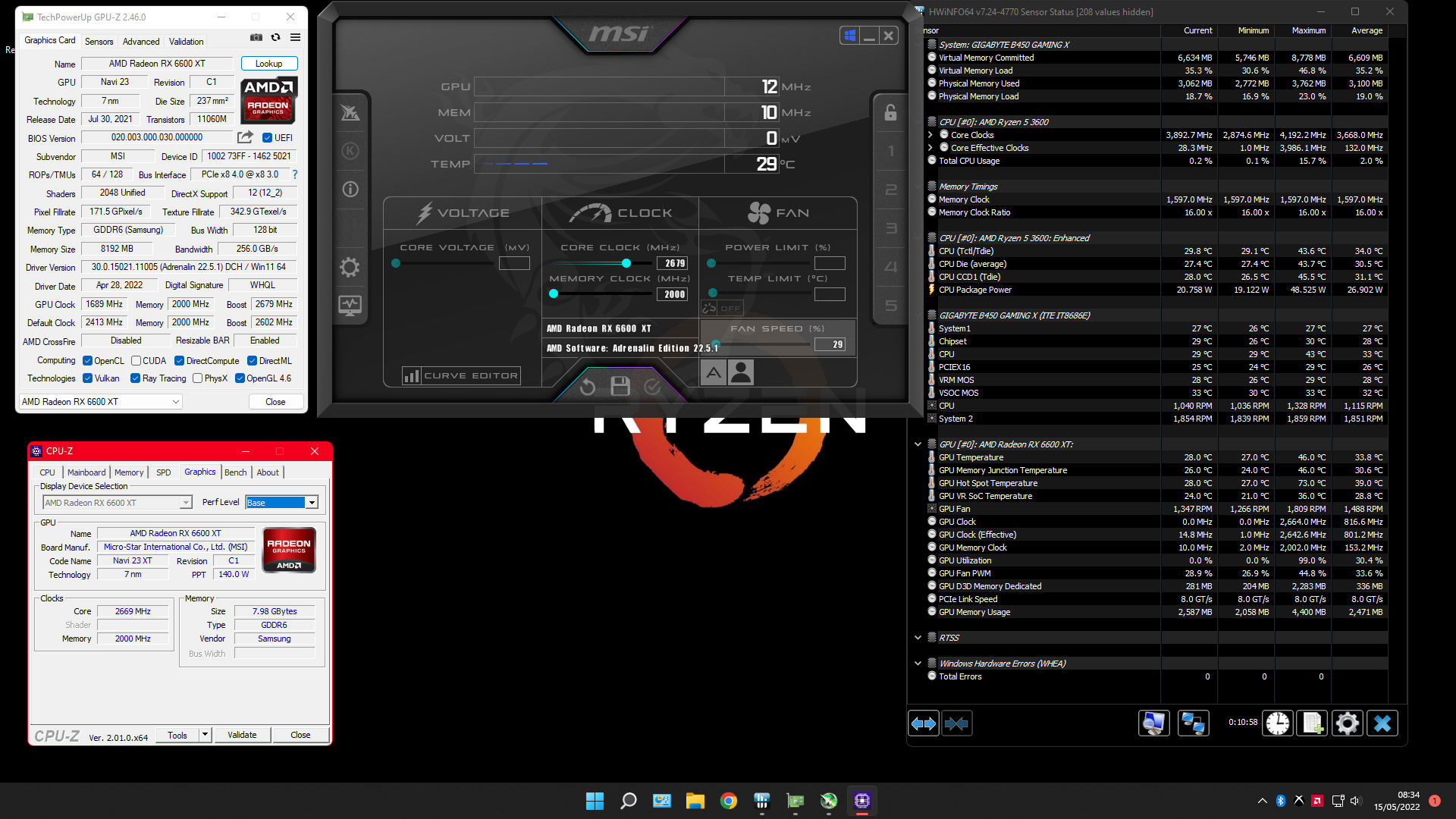Open hardware monitor icon in Afterburner
This screenshot has width=1456, height=819.
[350, 306]
